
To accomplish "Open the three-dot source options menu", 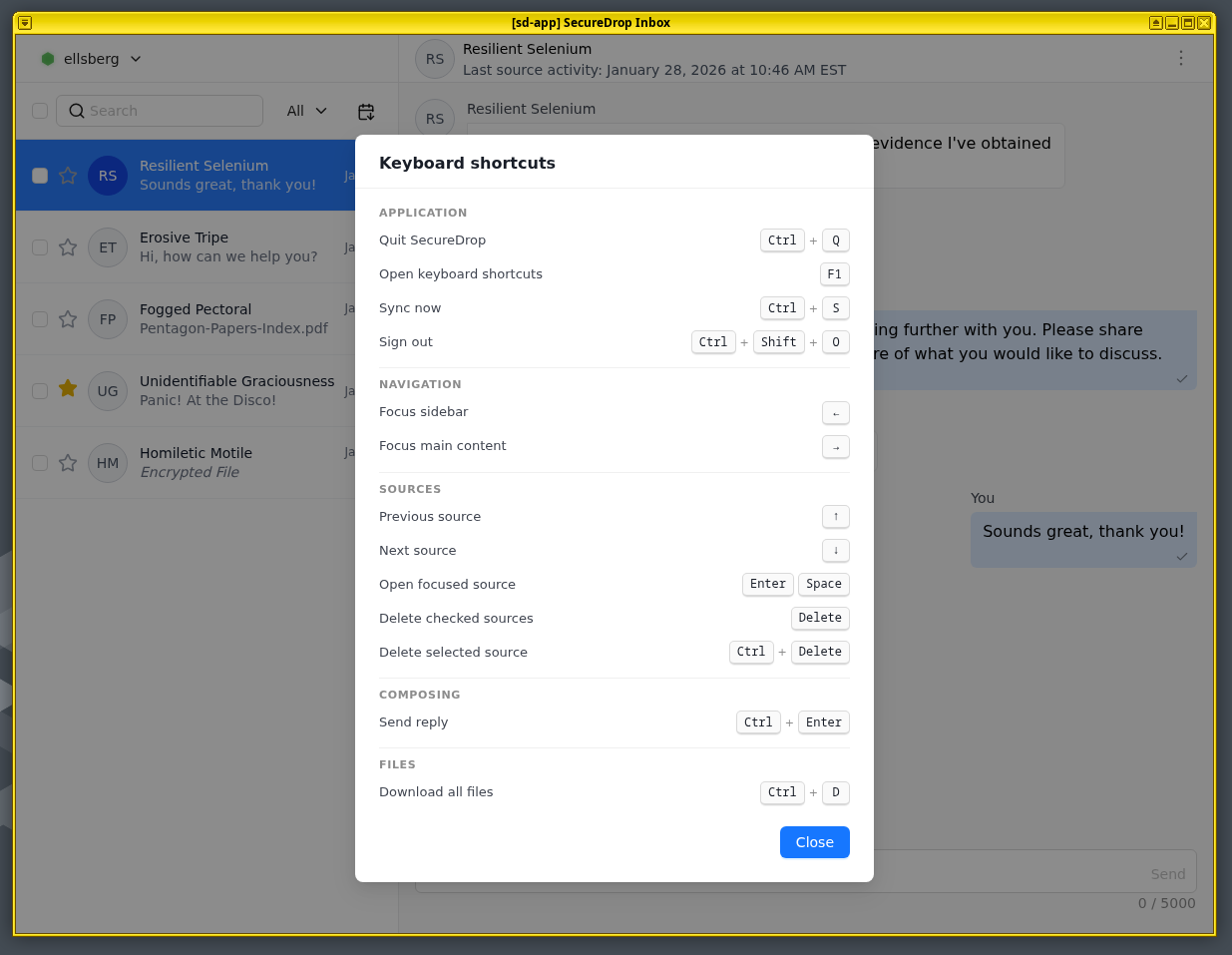I will [x=1181, y=59].
